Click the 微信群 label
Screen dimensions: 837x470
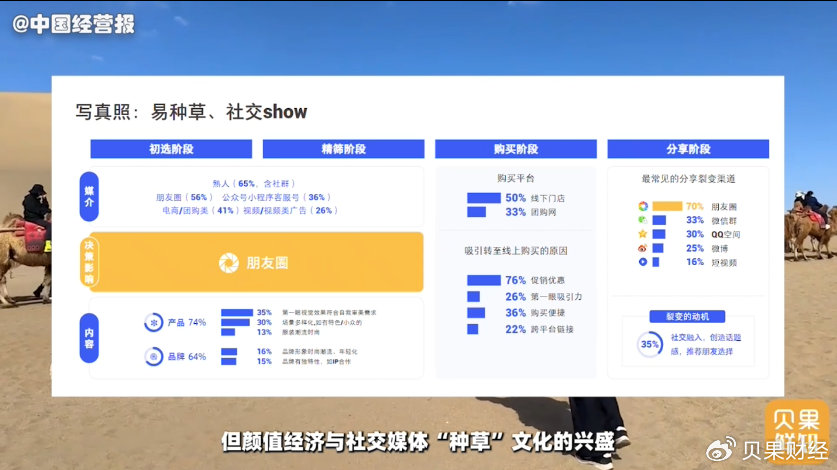(x=724, y=221)
